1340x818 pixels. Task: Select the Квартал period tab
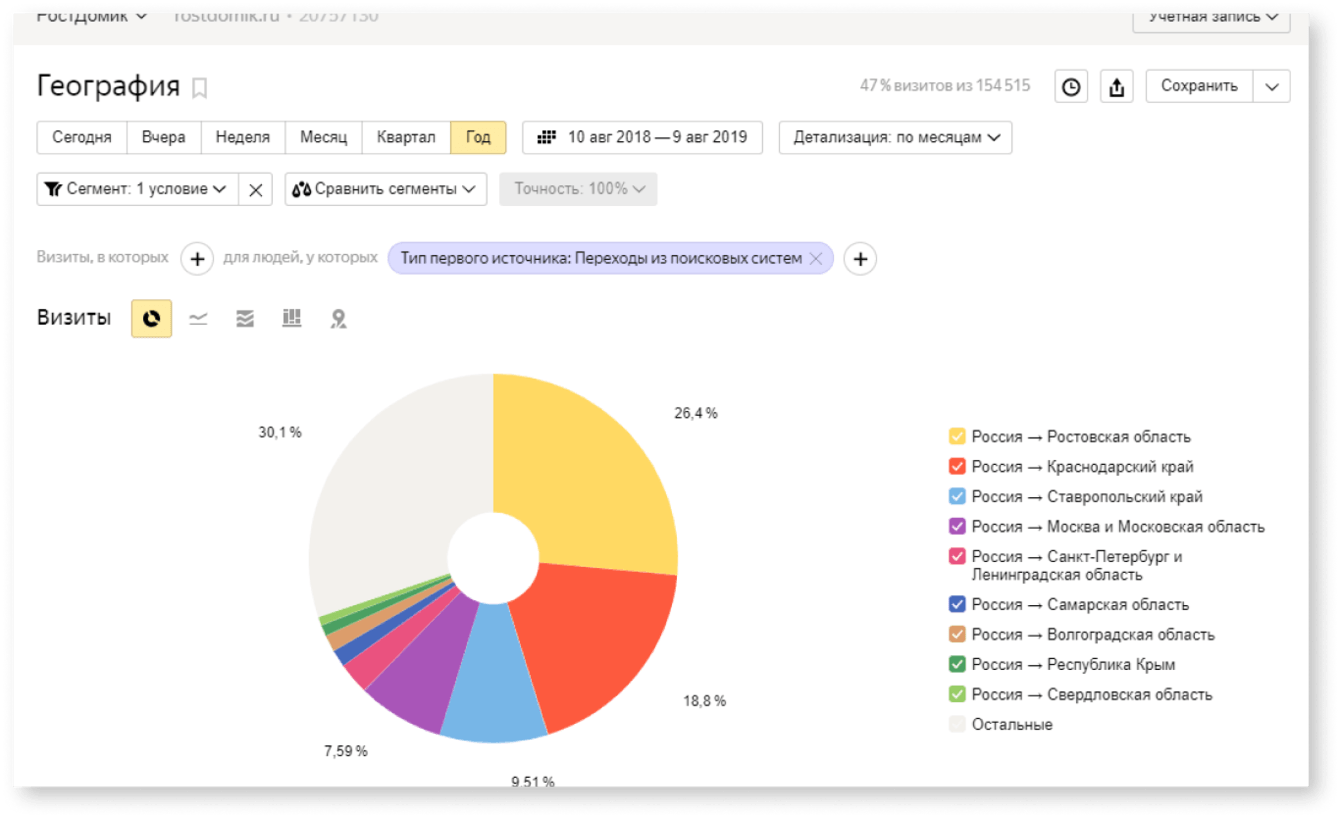(x=406, y=137)
